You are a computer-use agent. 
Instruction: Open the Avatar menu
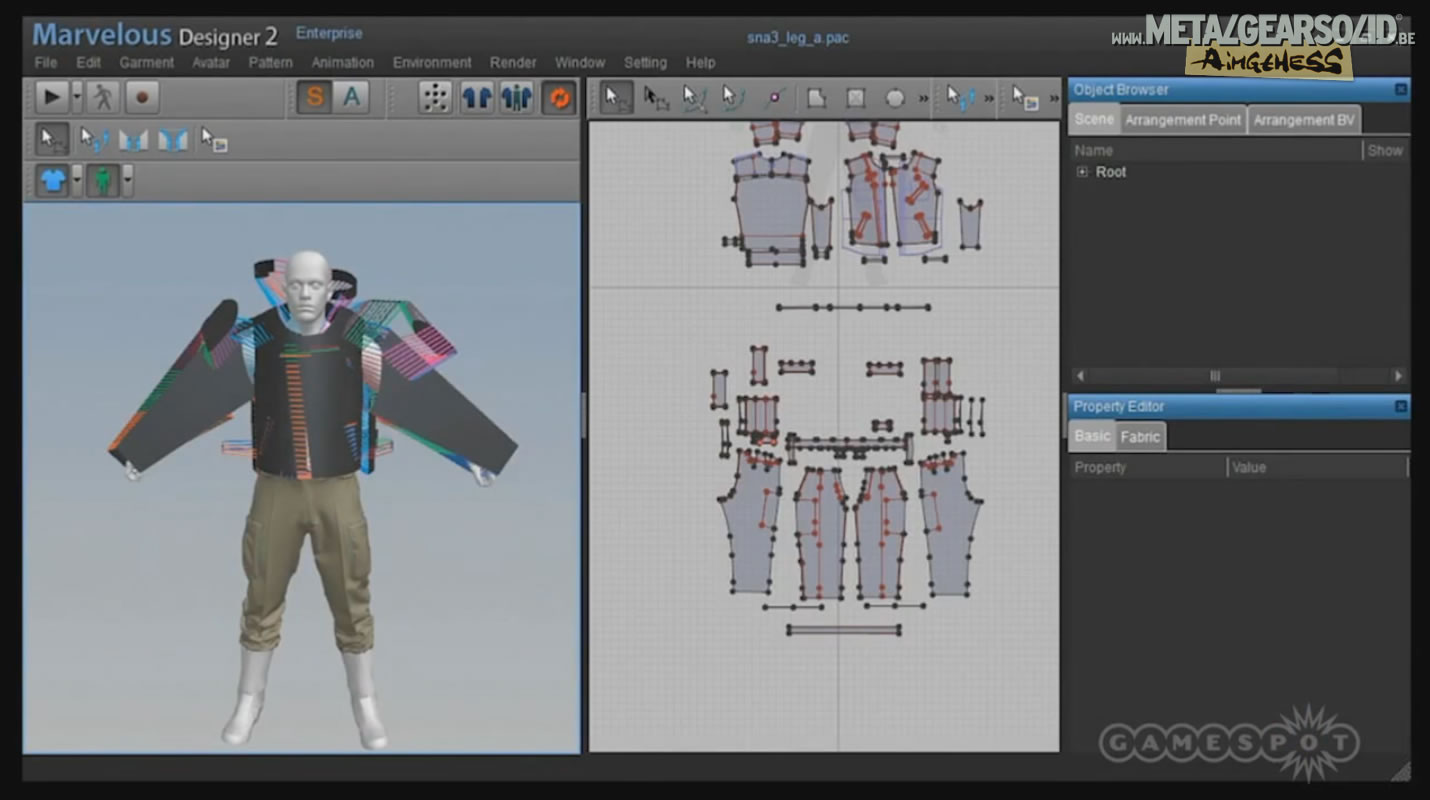click(211, 62)
